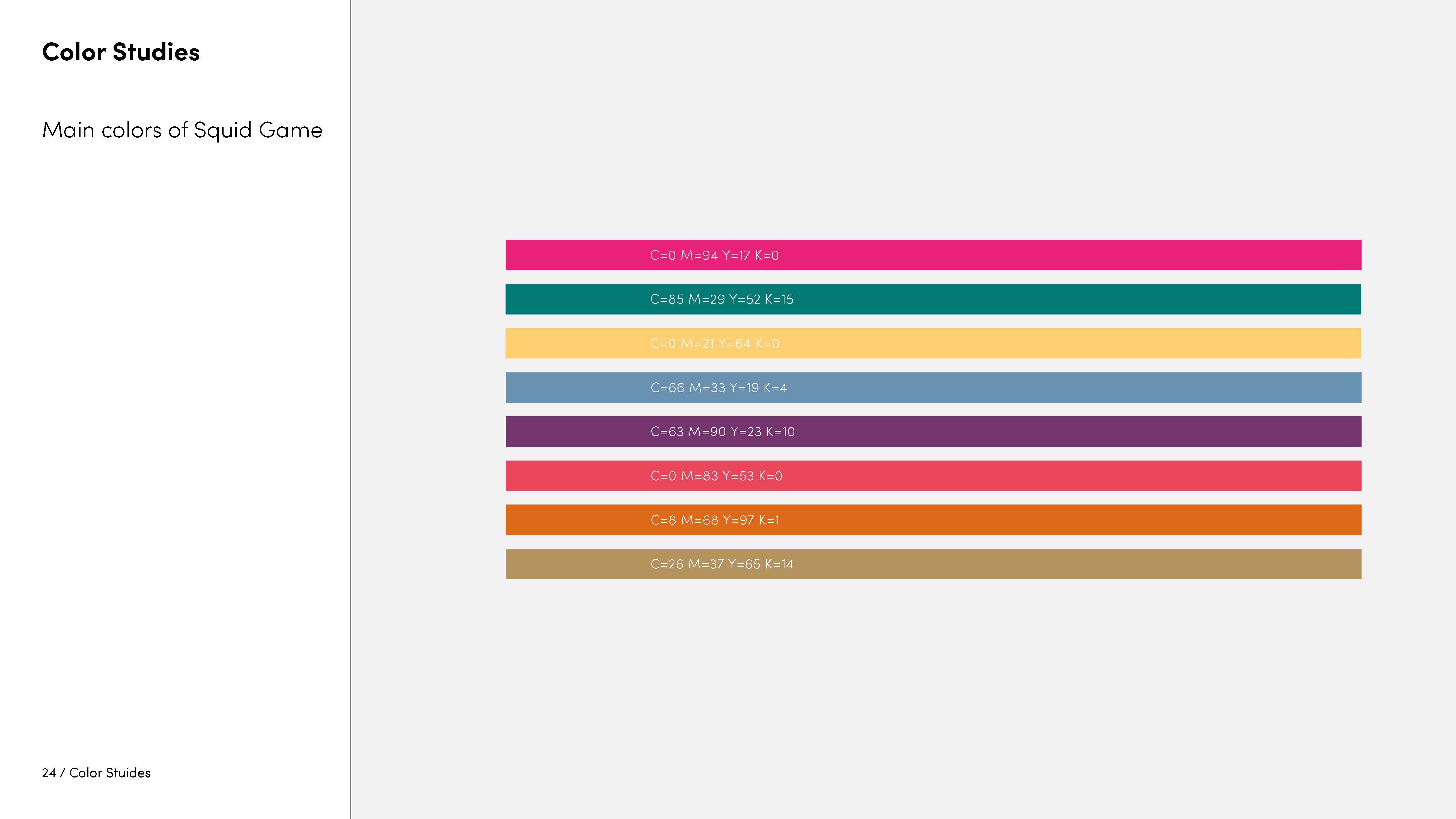Image resolution: width=1456 pixels, height=819 pixels.
Task: Click the 'C=63 M=90 Y=23 K=10' label
Action: (x=722, y=432)
